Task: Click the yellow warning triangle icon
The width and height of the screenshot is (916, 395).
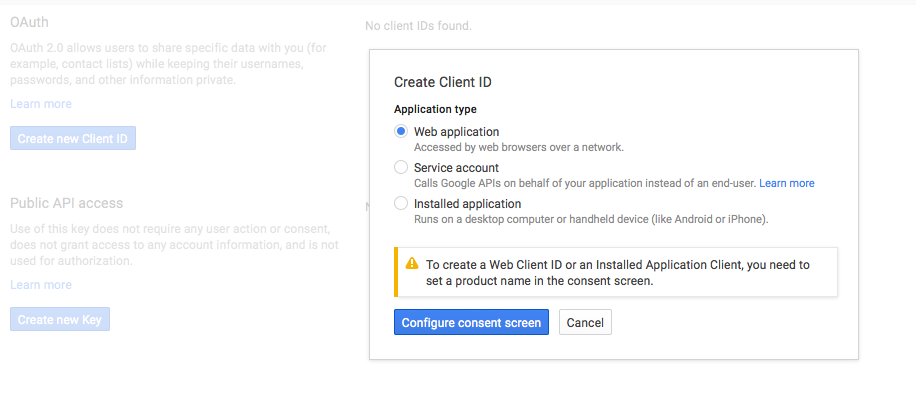Action: (x=412, y=264)
